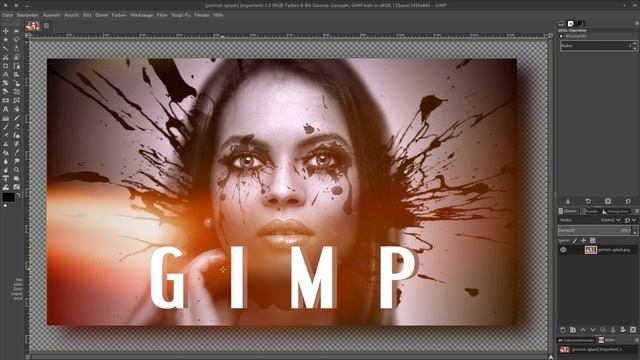Select the portrait-splash.png layer thumbnail
This screenshot has width=640, height=360.
pos(591,249)
